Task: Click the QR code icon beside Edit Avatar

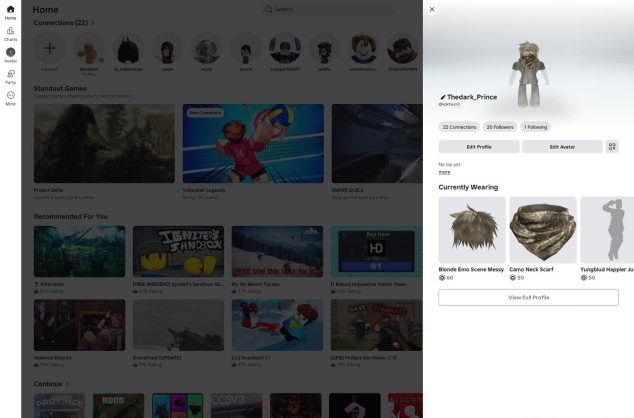Action: pyautogui.click(x=612, y=147)
